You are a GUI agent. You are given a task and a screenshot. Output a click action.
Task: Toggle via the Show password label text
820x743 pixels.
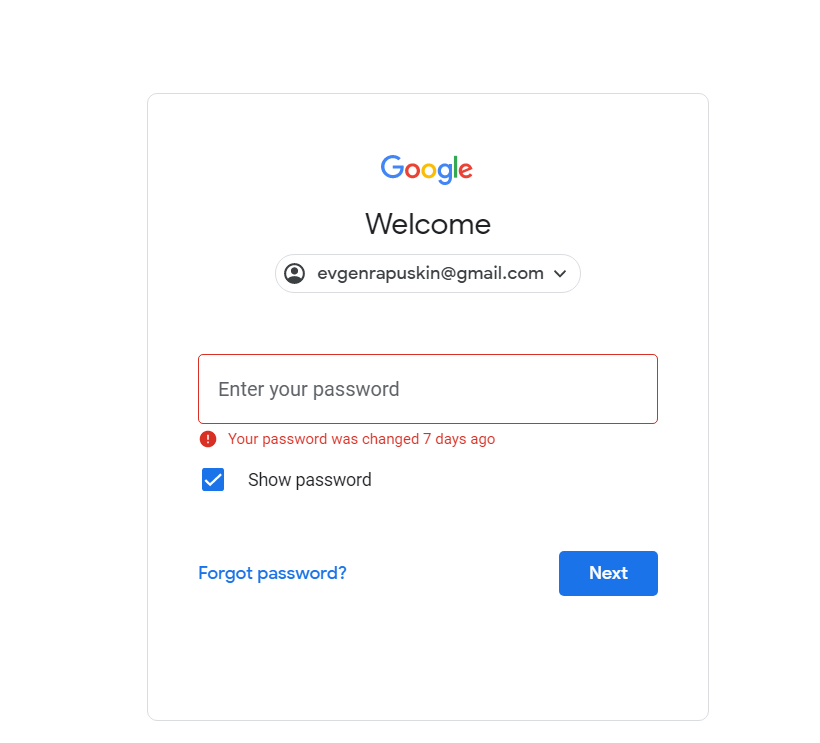pos(310,480)
